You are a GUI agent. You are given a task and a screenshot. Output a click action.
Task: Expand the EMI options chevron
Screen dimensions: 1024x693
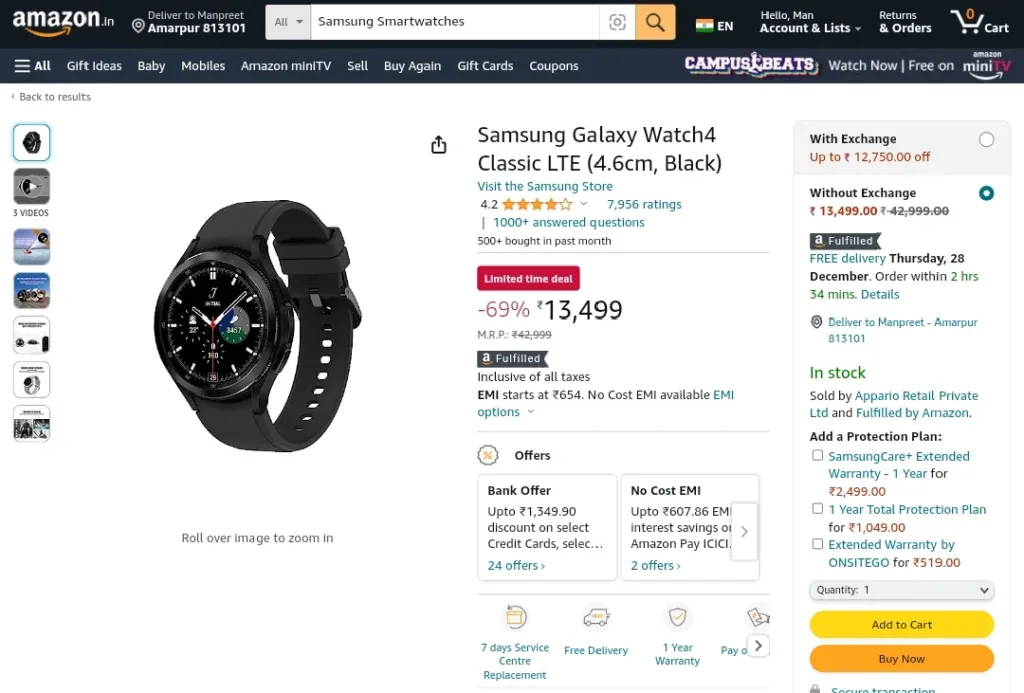531,411
